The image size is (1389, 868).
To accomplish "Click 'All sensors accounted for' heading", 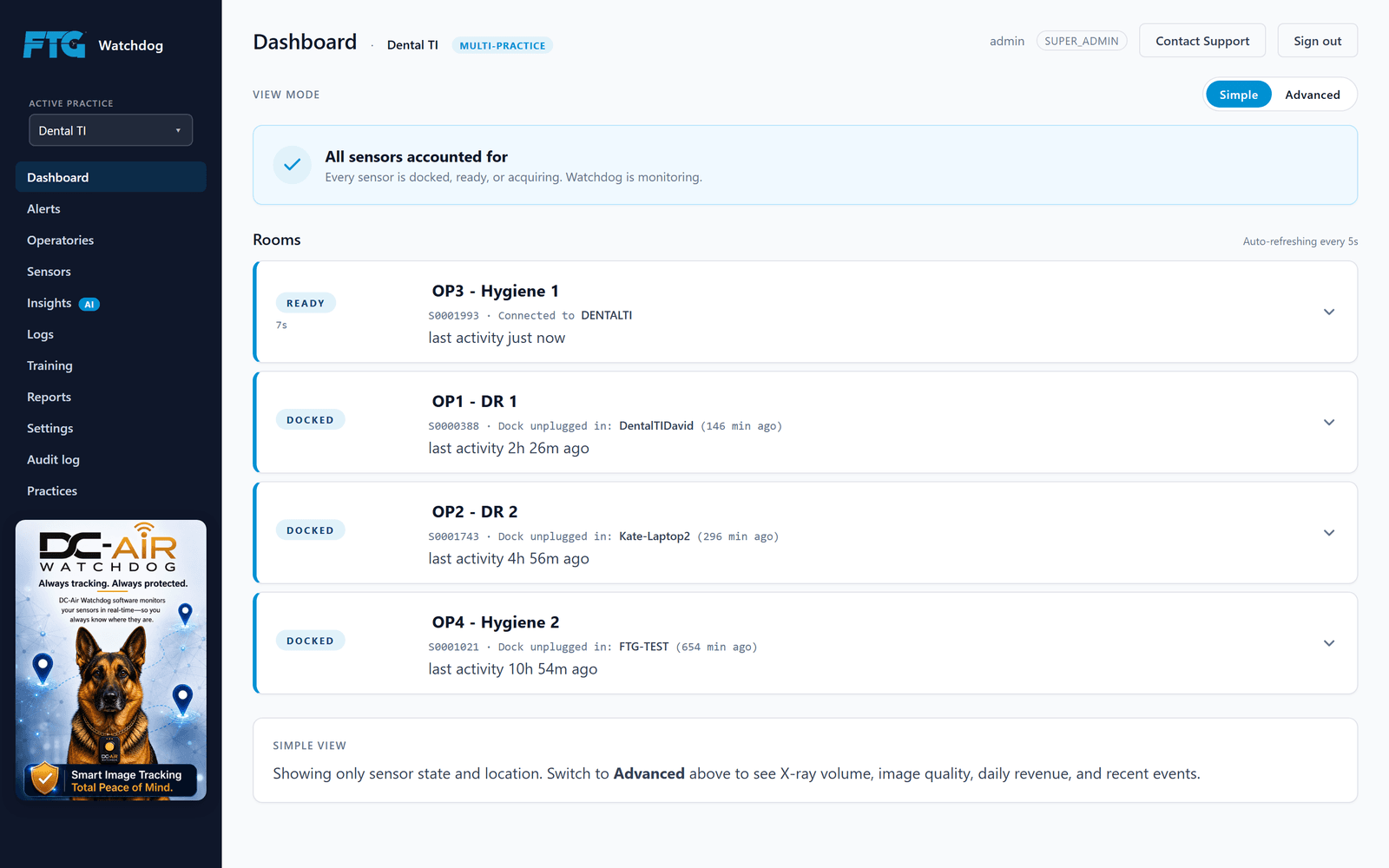I will click(416, 156).
